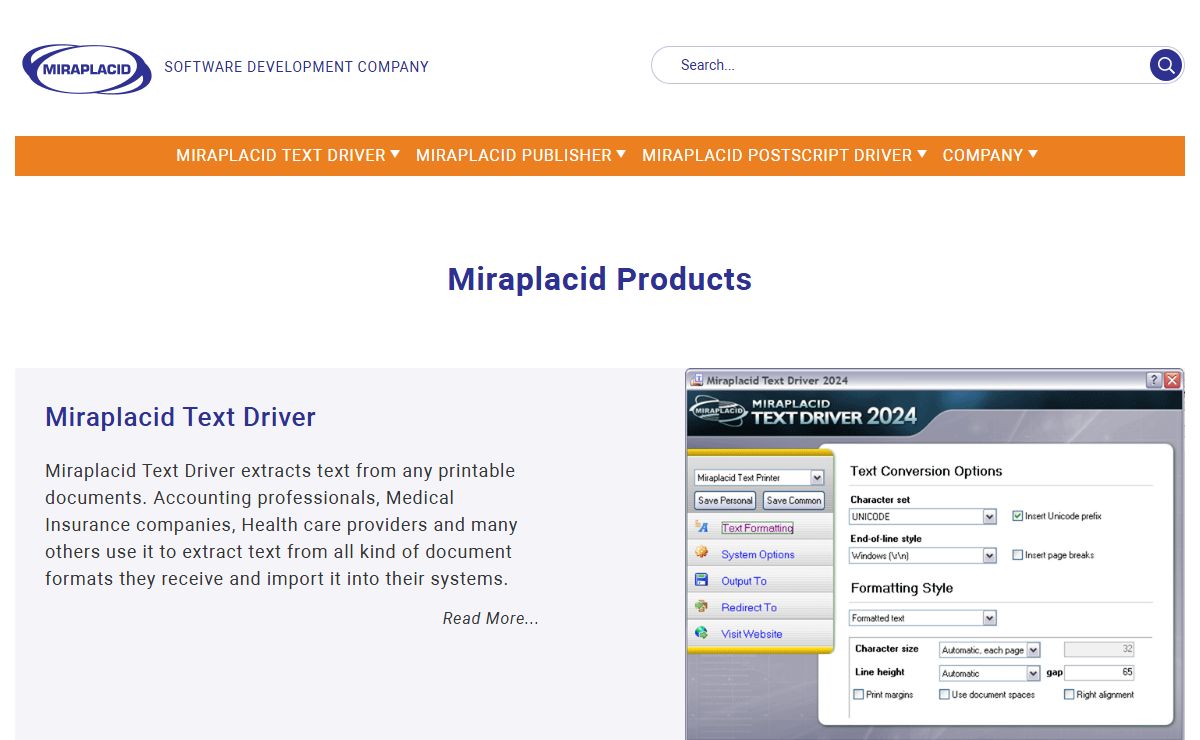Click the Text Formatting icon in sidebar

702,528
